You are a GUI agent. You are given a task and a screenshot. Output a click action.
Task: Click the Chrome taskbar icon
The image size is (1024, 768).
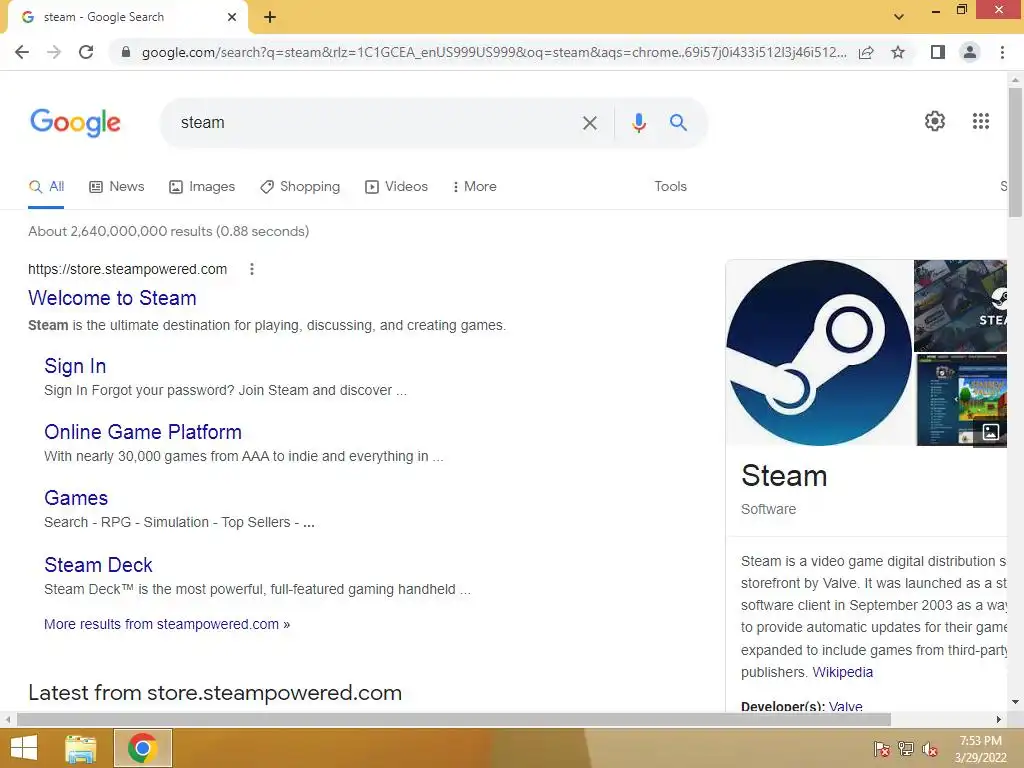tap(142, 748)
